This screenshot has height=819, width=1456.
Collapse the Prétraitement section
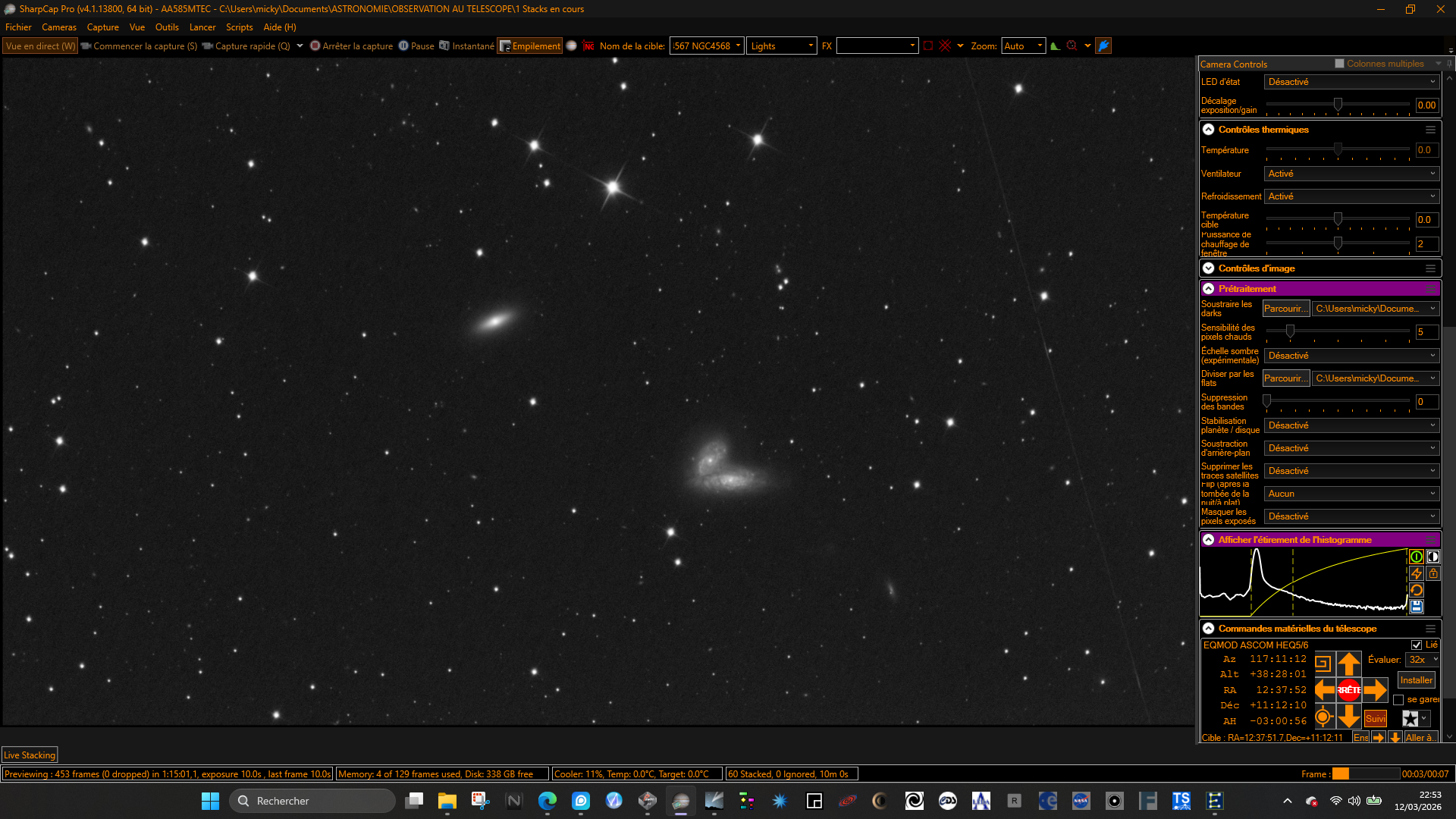1209,289
